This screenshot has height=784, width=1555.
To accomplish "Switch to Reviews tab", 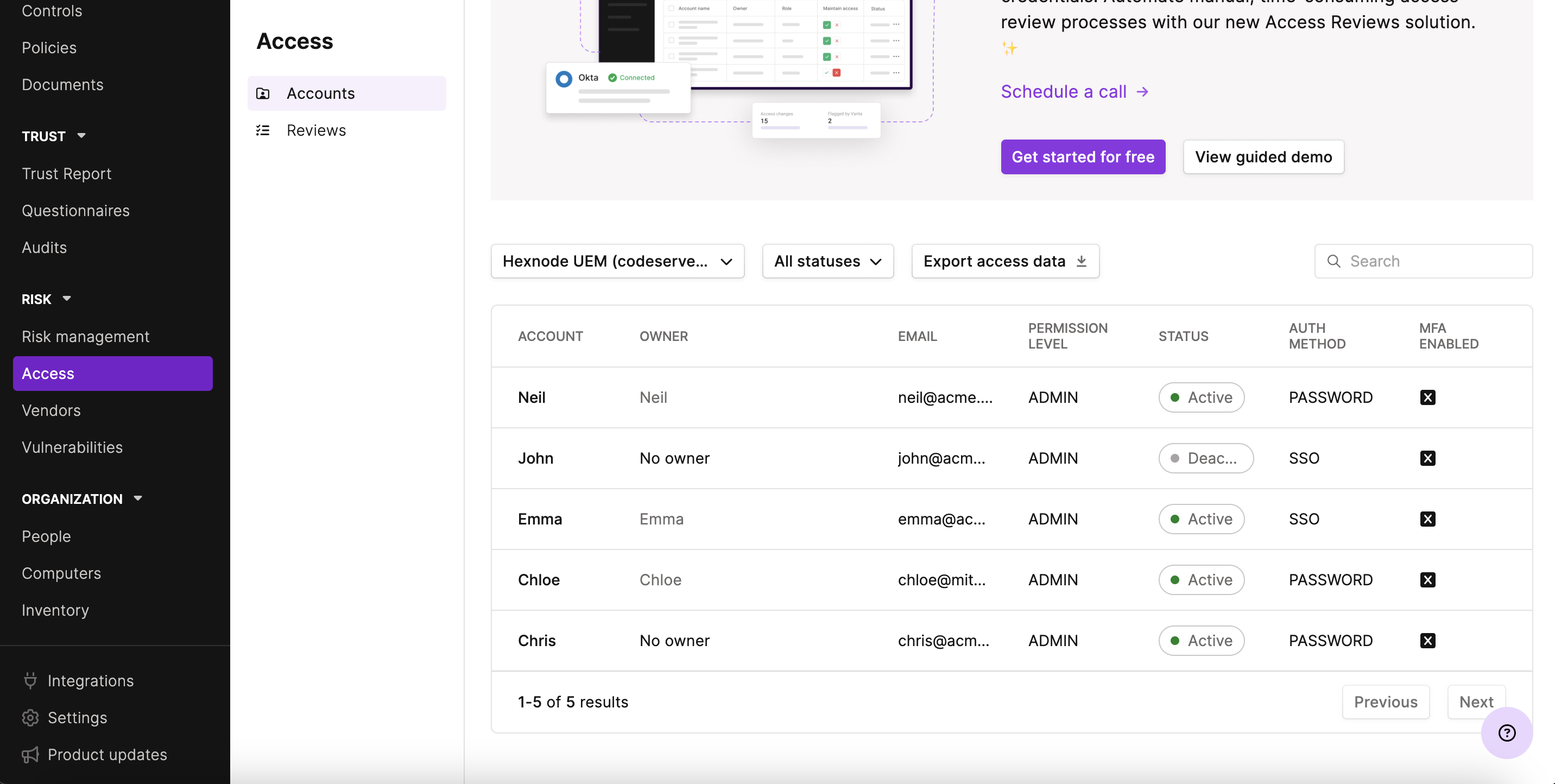I will [x=346, y=130].
